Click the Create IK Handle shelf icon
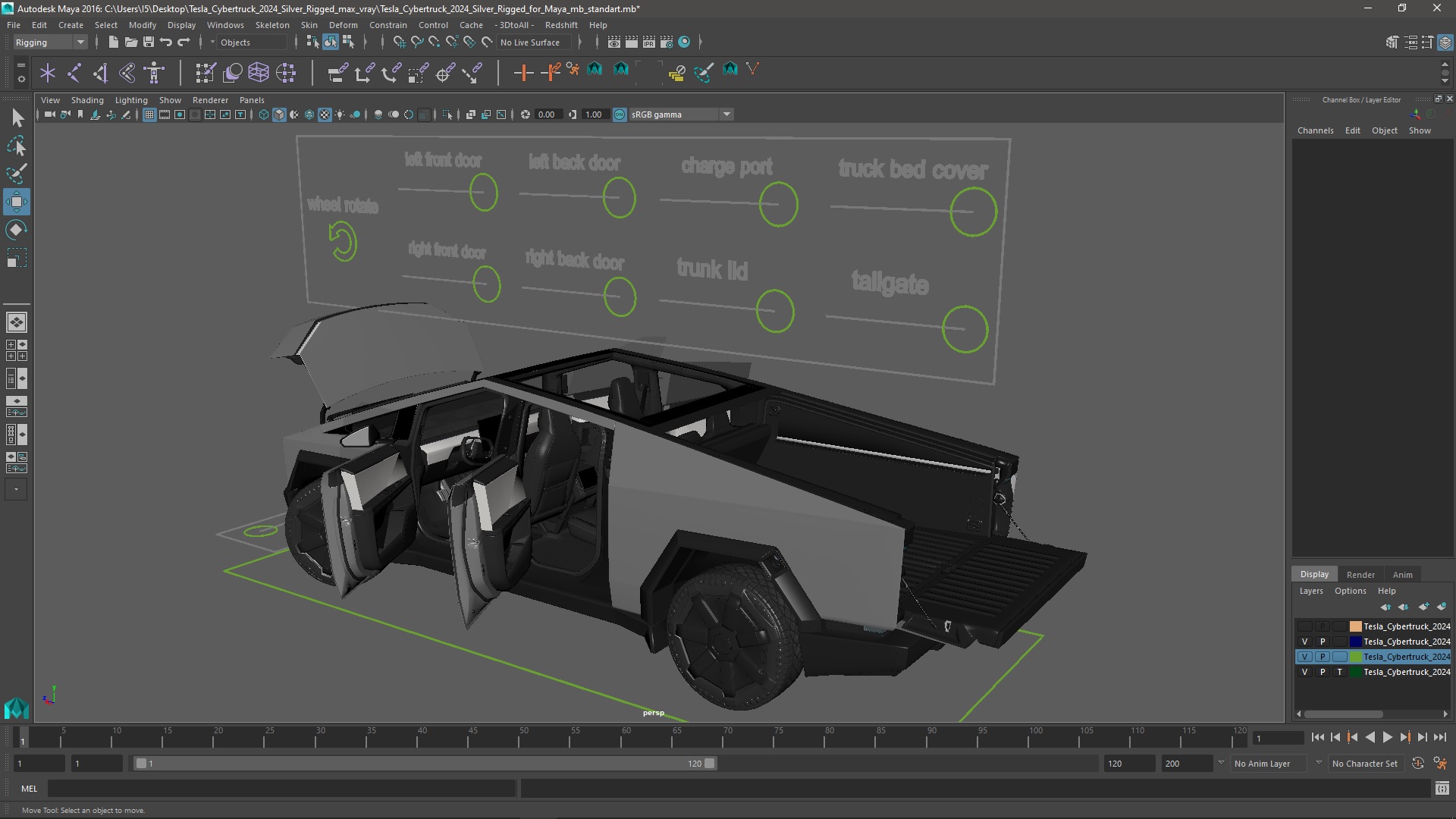 coord(101,73)
